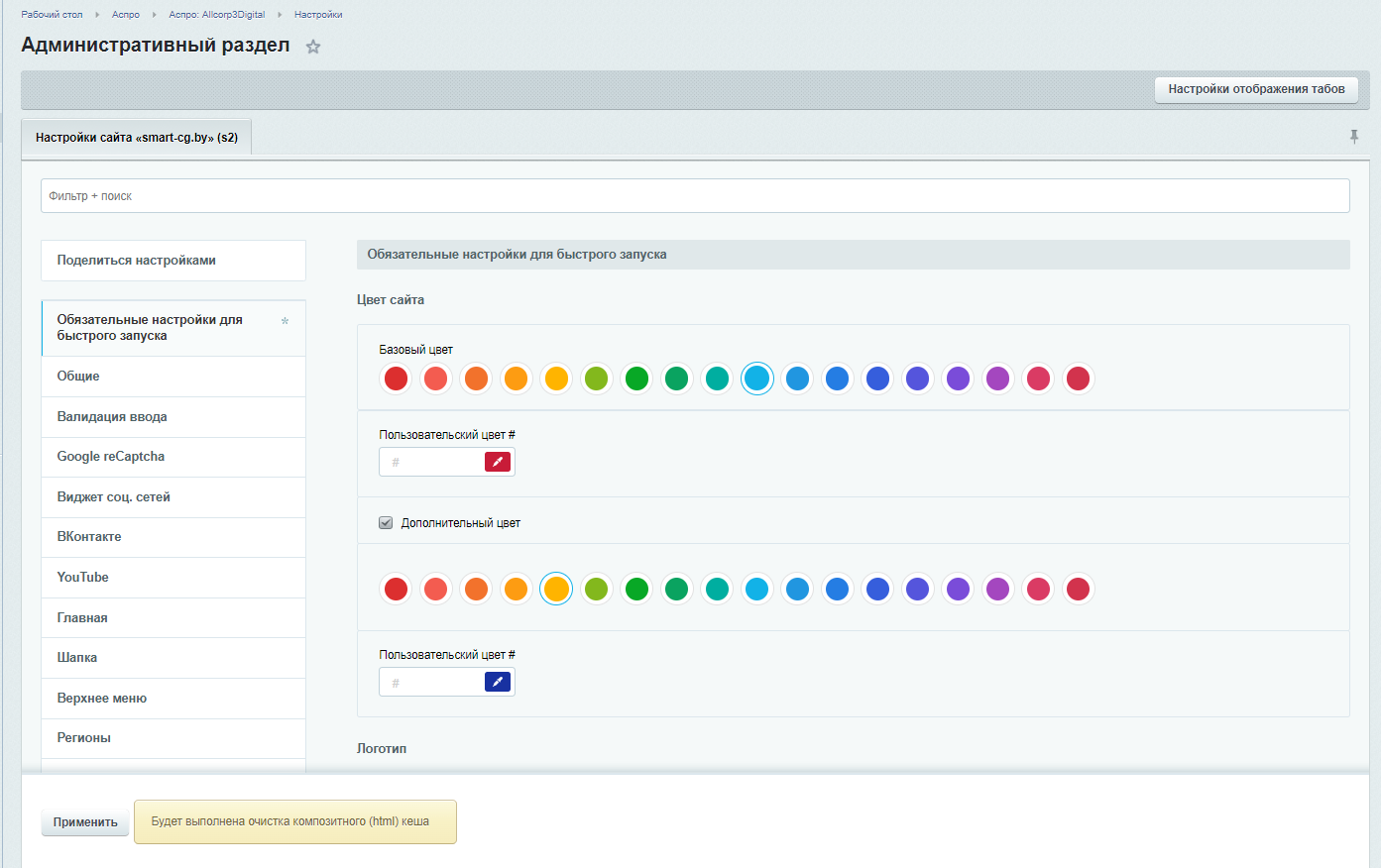Click the selected yellow additional color swatch
Screen dimensions: 1381x868
click(x=556, y=590)
